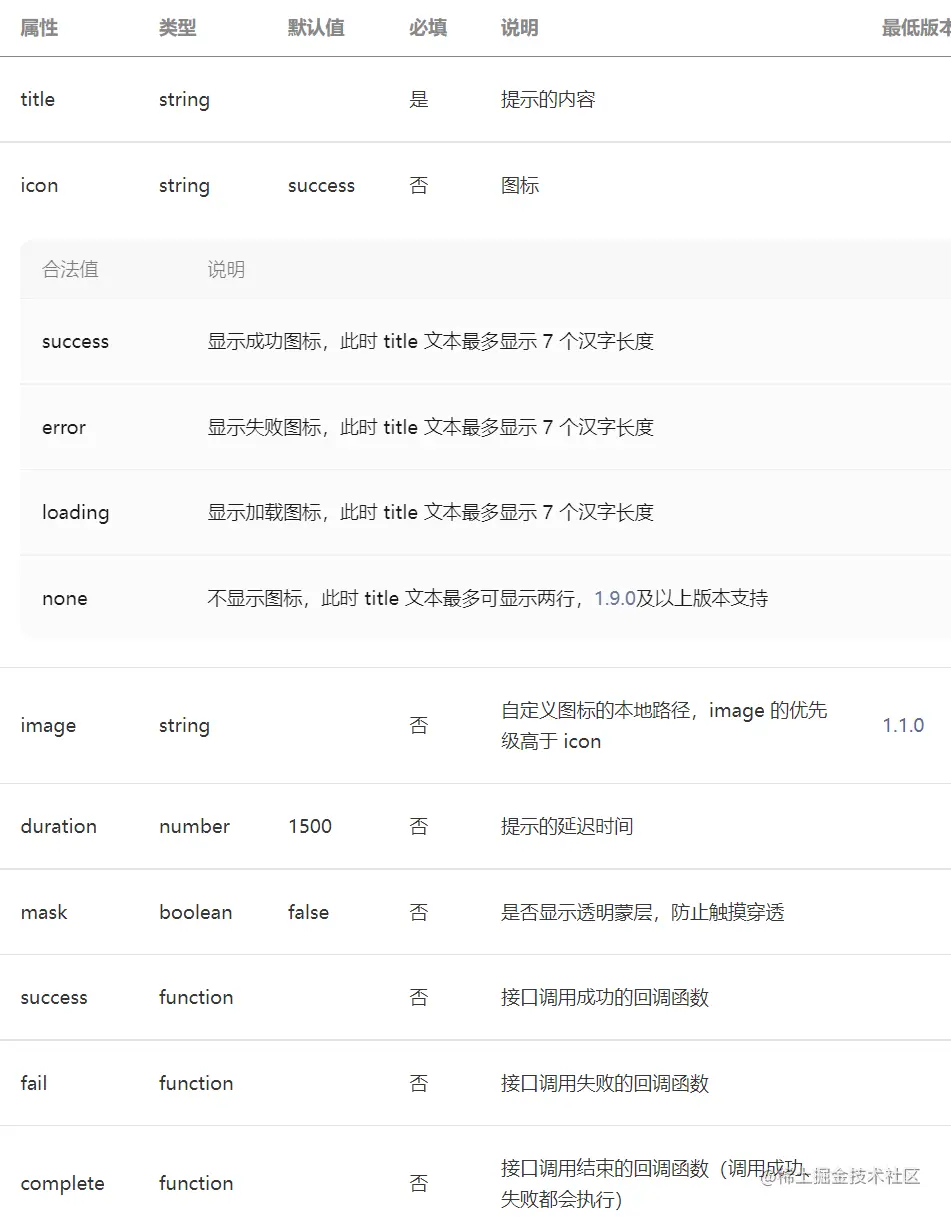Select description 接口调用失败的回调函数

tap(605, 1083)
